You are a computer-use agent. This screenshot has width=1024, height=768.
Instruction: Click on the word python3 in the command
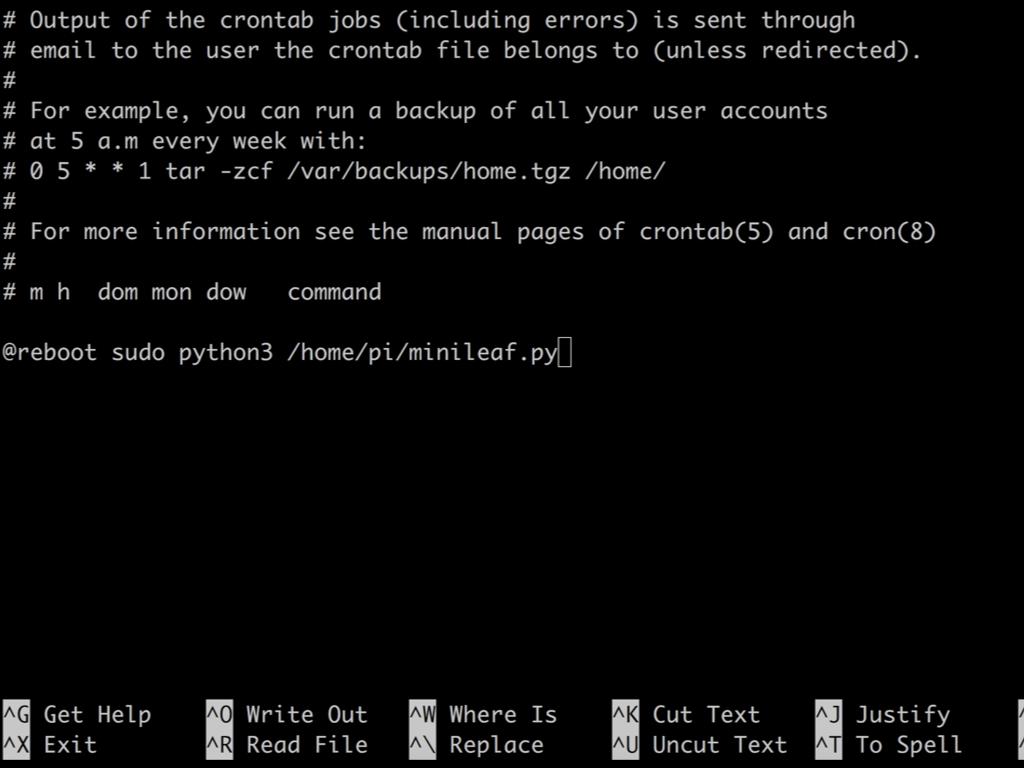226,353
